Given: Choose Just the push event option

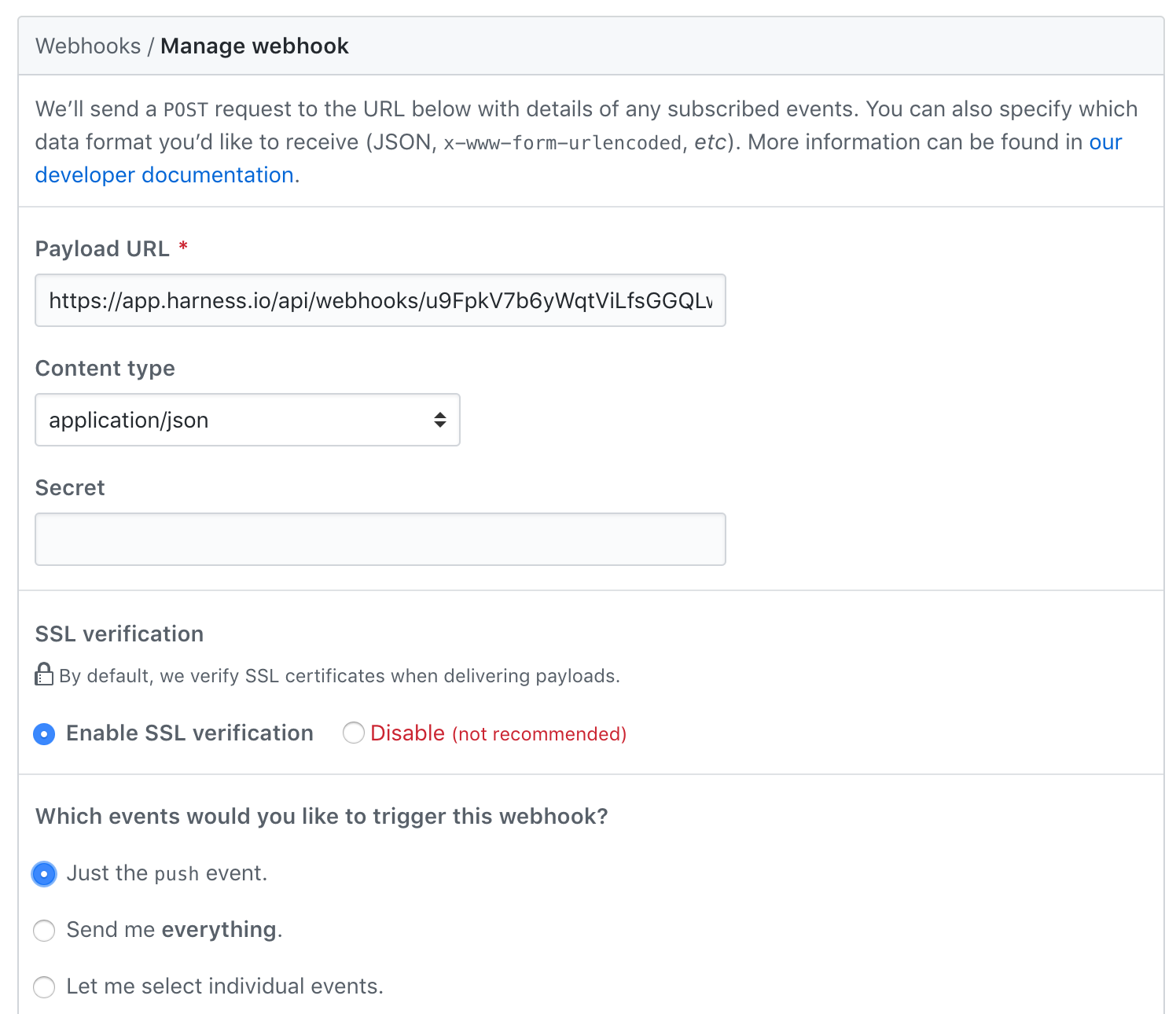Looking at the screenshot, I should coord(44,874).
